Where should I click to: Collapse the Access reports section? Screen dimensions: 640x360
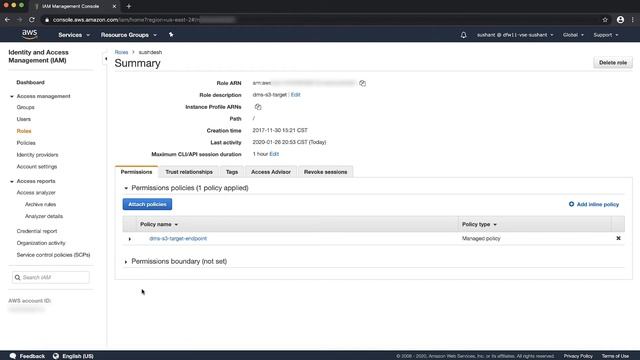(x=12, y=181)
